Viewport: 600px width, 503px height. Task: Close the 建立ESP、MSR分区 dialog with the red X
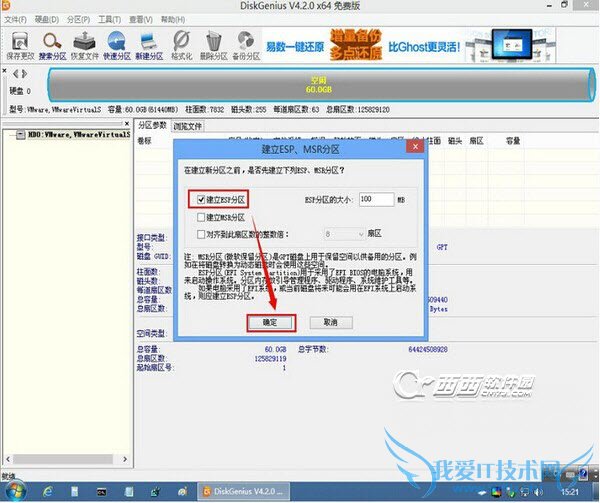pos(416,146)
